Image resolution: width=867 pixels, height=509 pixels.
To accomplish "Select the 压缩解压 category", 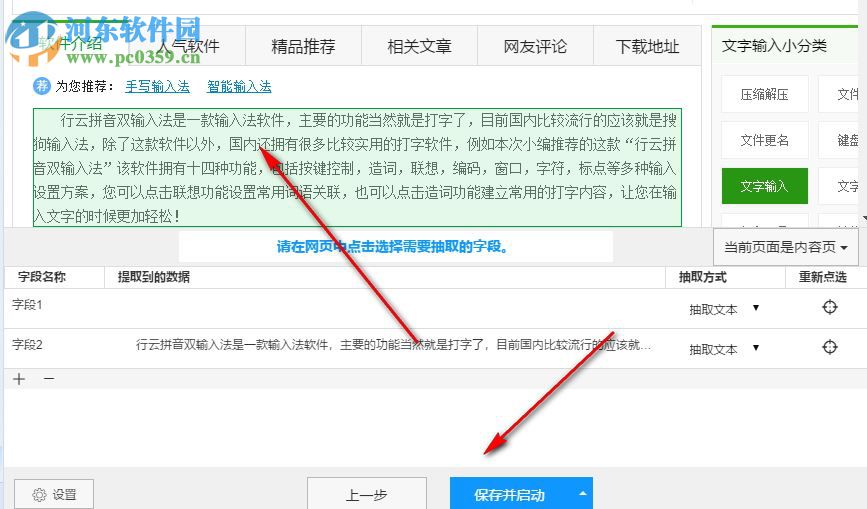I will tap(765, 95).
